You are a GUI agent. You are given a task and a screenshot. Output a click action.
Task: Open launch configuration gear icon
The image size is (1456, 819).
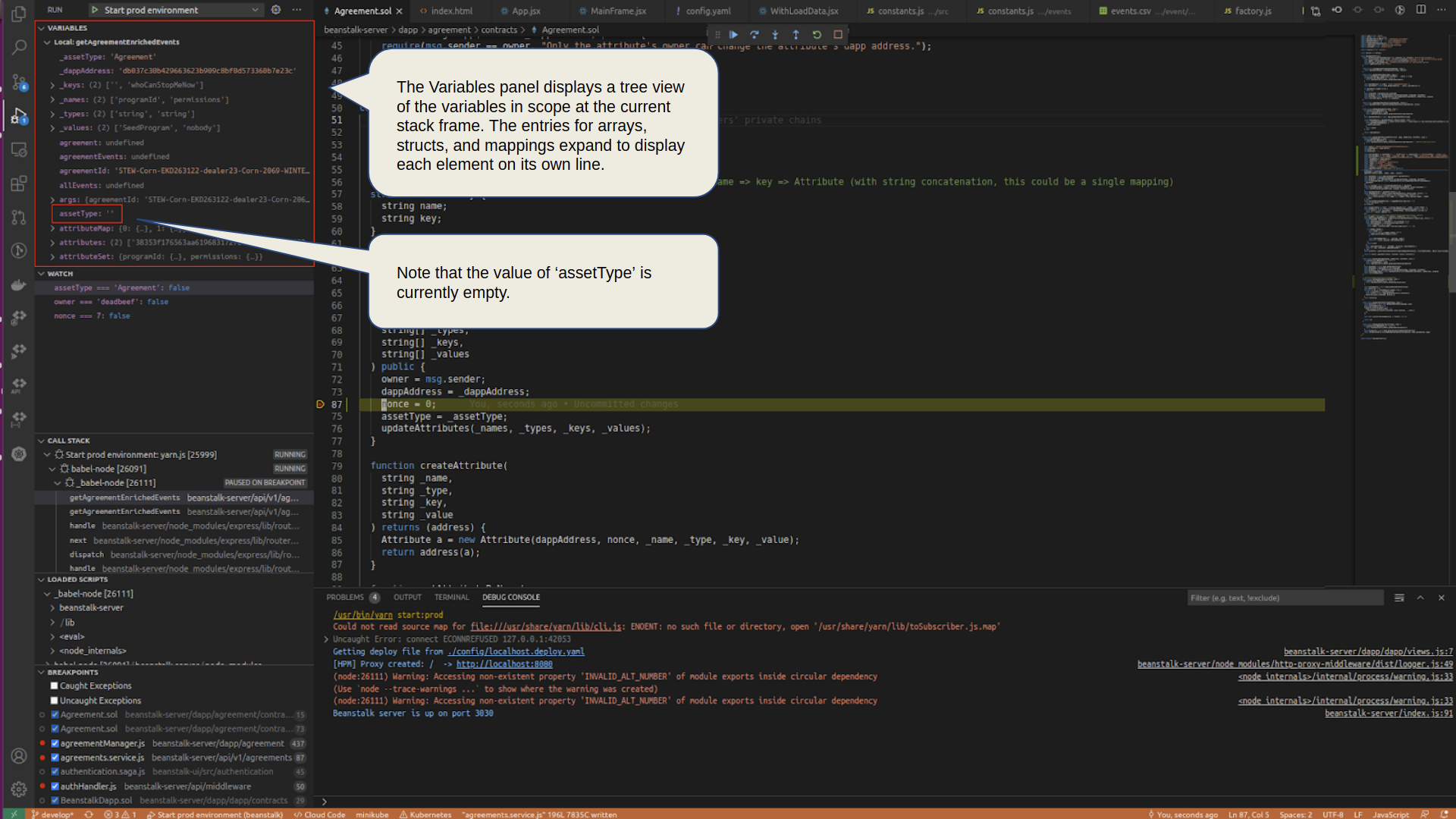276,10
